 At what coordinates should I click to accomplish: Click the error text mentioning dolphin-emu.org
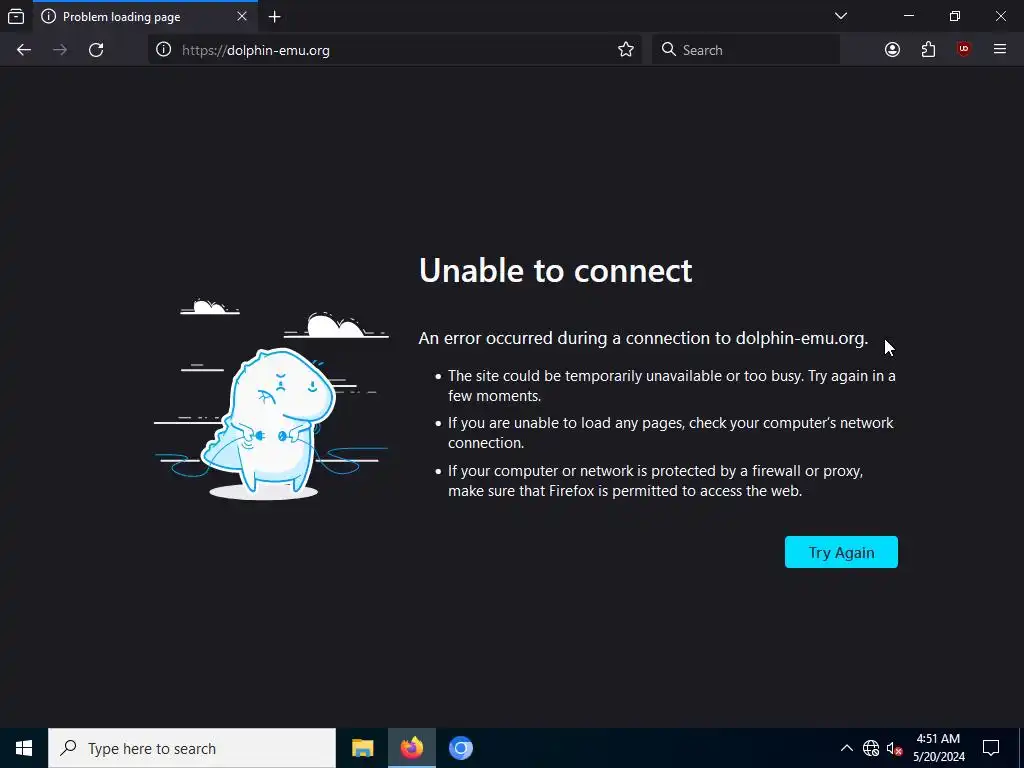click(643, 338)
